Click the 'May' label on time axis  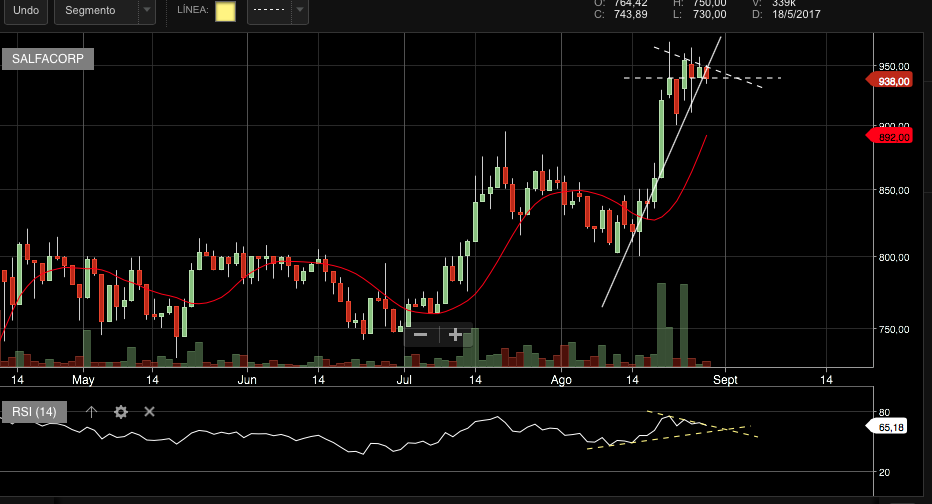click(83, 381)
